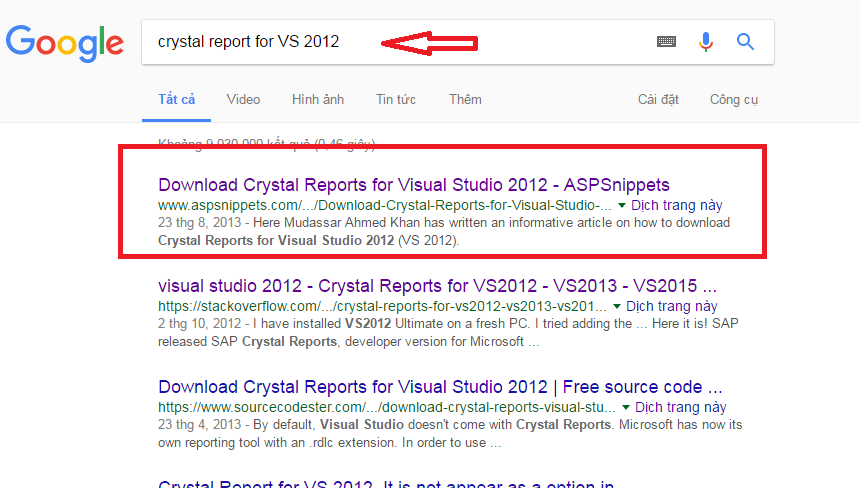Switch to the Tất cả tab

pos(177,99)
